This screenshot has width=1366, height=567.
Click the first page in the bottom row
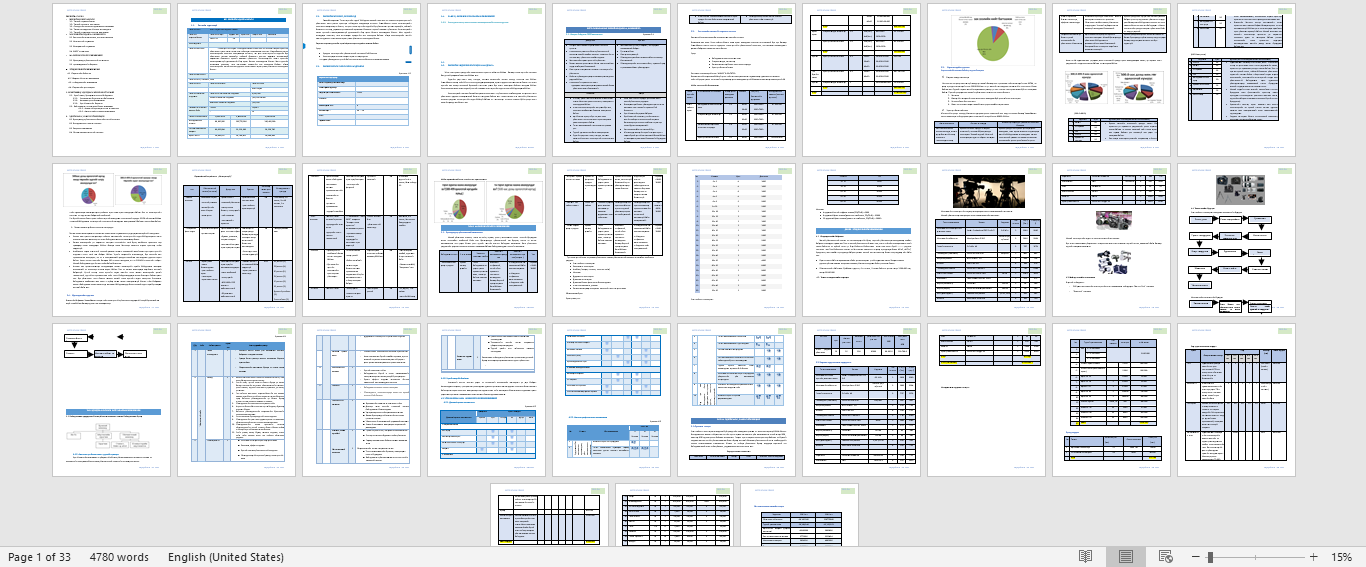tap(549, 514)
